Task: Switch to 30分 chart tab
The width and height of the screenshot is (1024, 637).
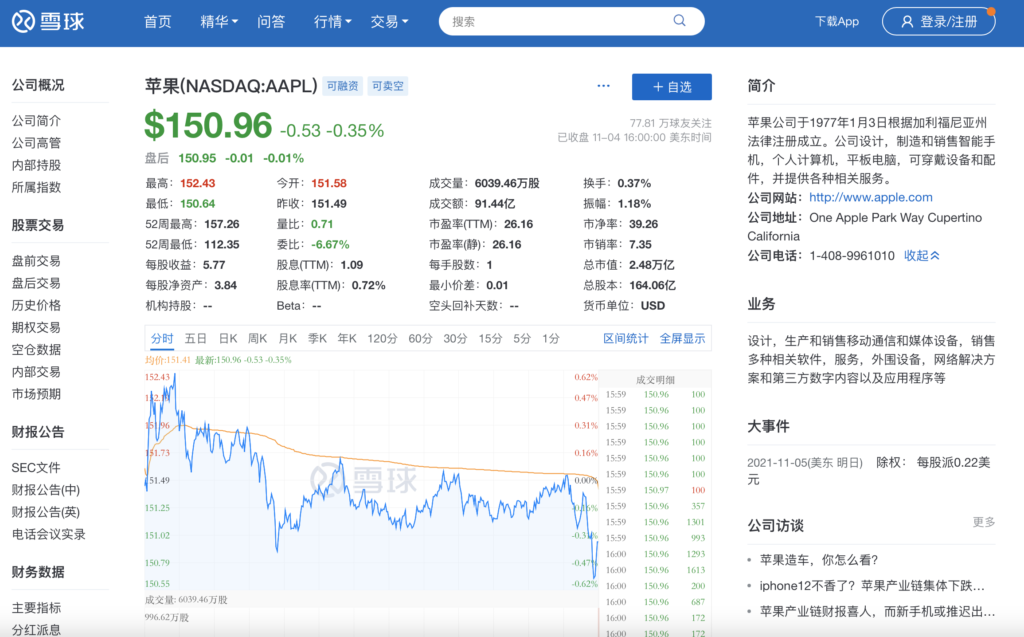Action: (x=455, y=338)
